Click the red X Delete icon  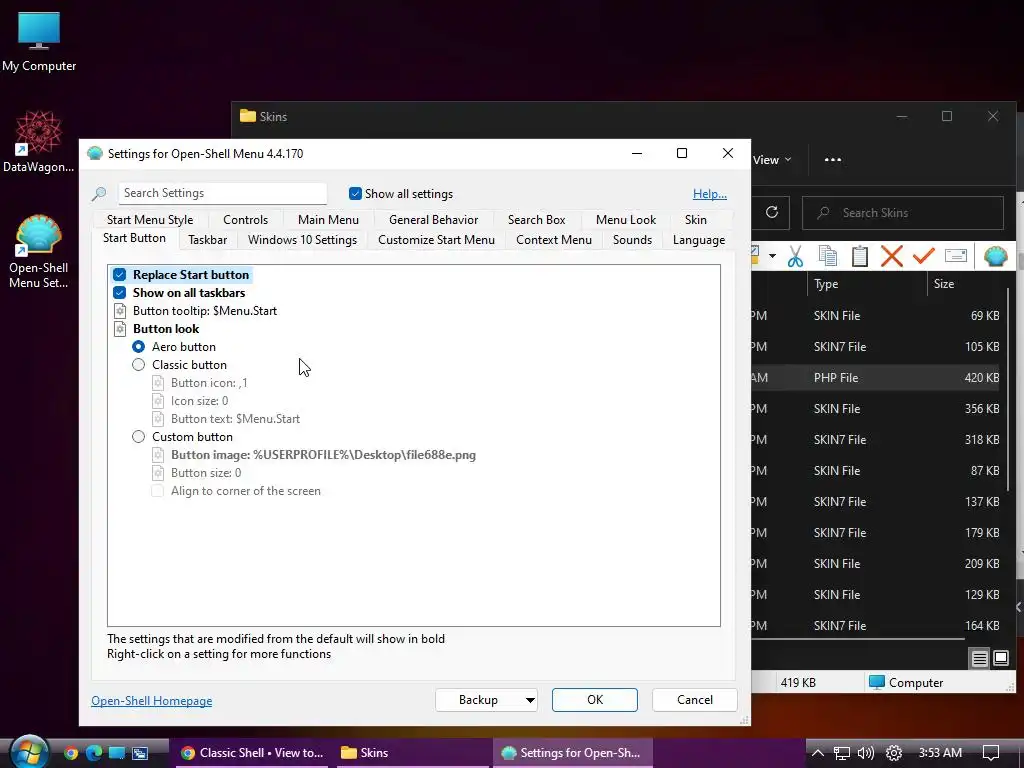891,256
